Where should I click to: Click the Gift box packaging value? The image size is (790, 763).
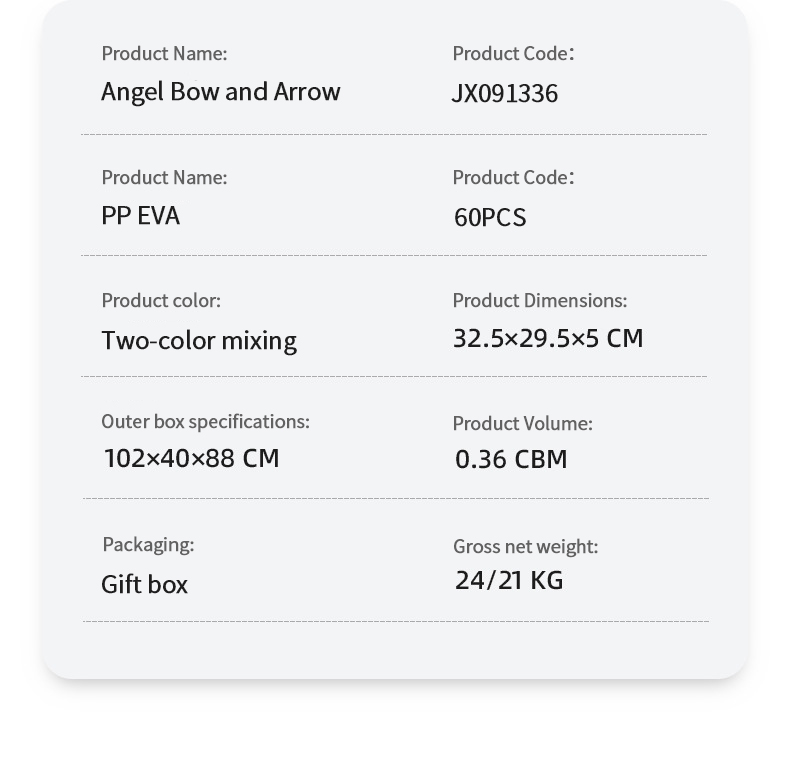[144, 584]
